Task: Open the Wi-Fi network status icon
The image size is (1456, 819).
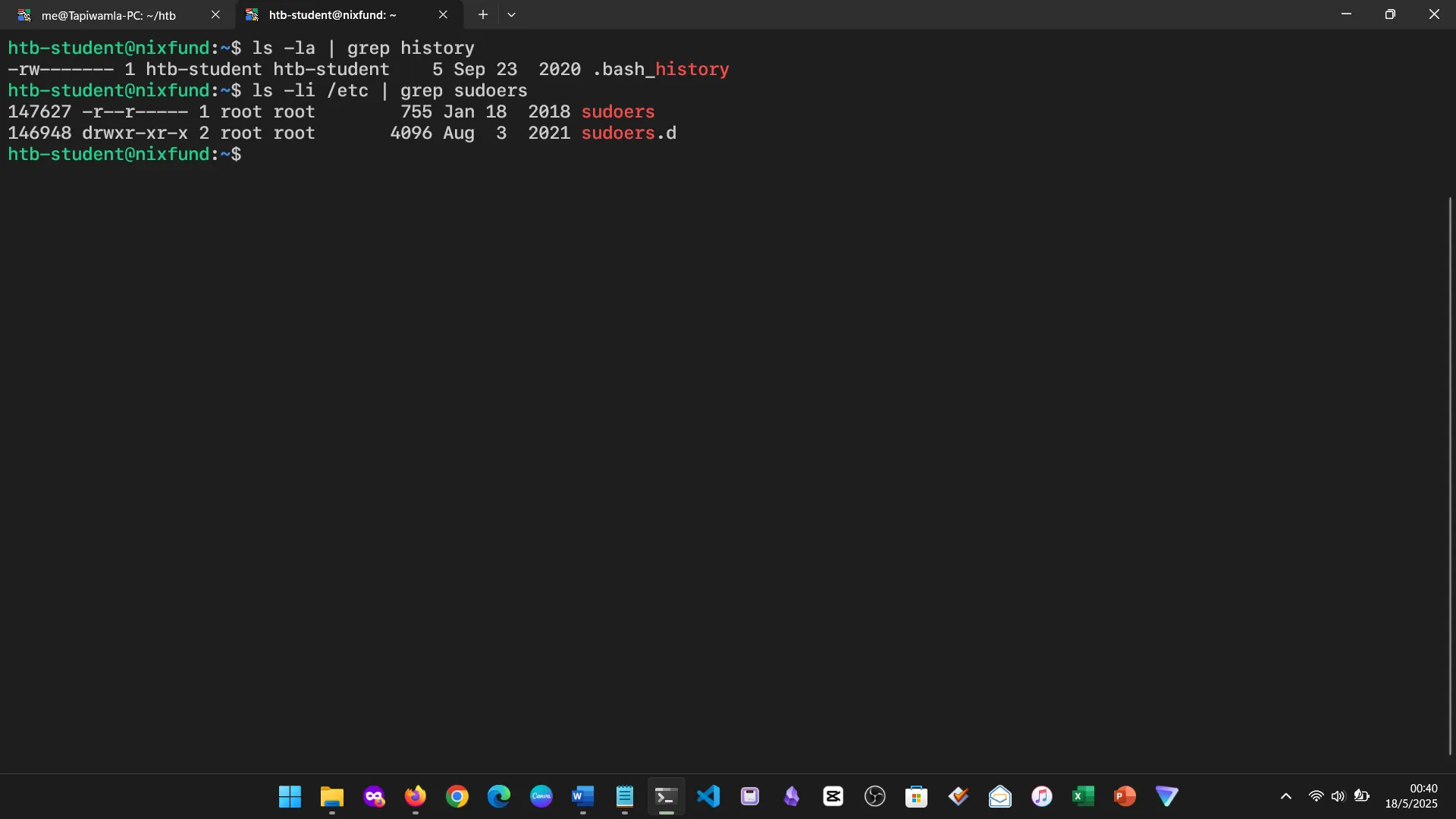Action: click(x=1316, y=796)
